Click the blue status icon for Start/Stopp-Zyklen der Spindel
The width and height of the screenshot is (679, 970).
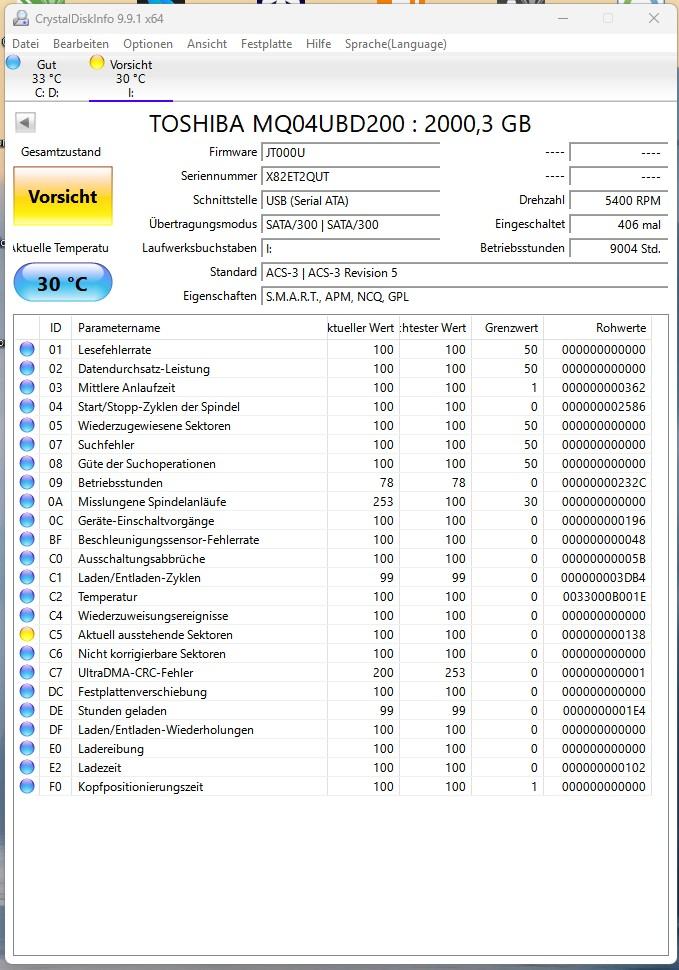(27, 406)
